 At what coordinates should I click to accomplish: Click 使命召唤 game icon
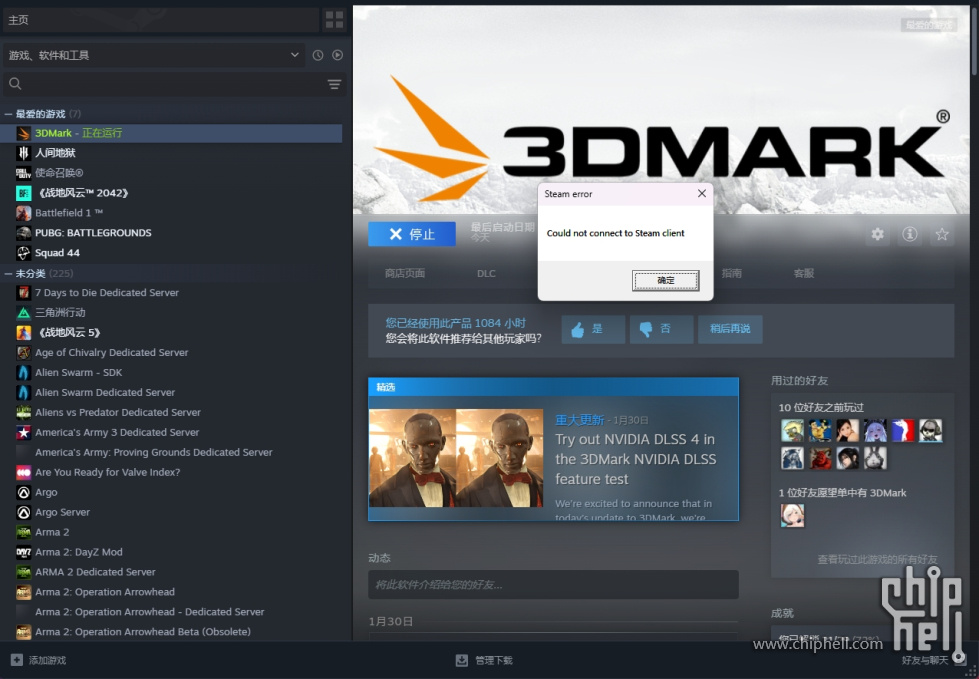pos(24,173)
